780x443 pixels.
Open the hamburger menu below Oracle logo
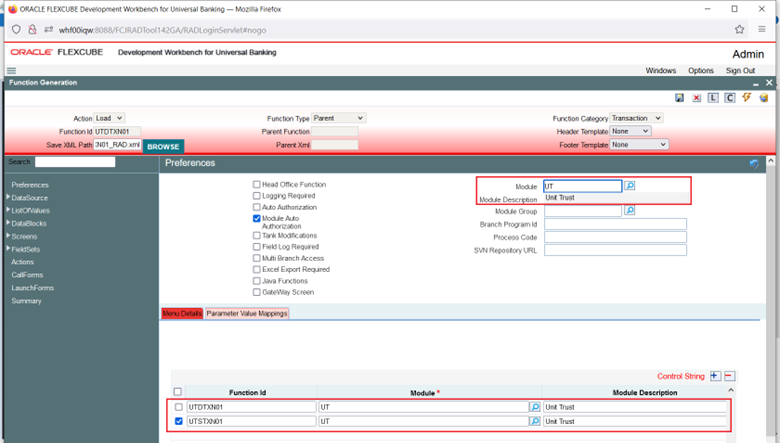tap(11, 71)
